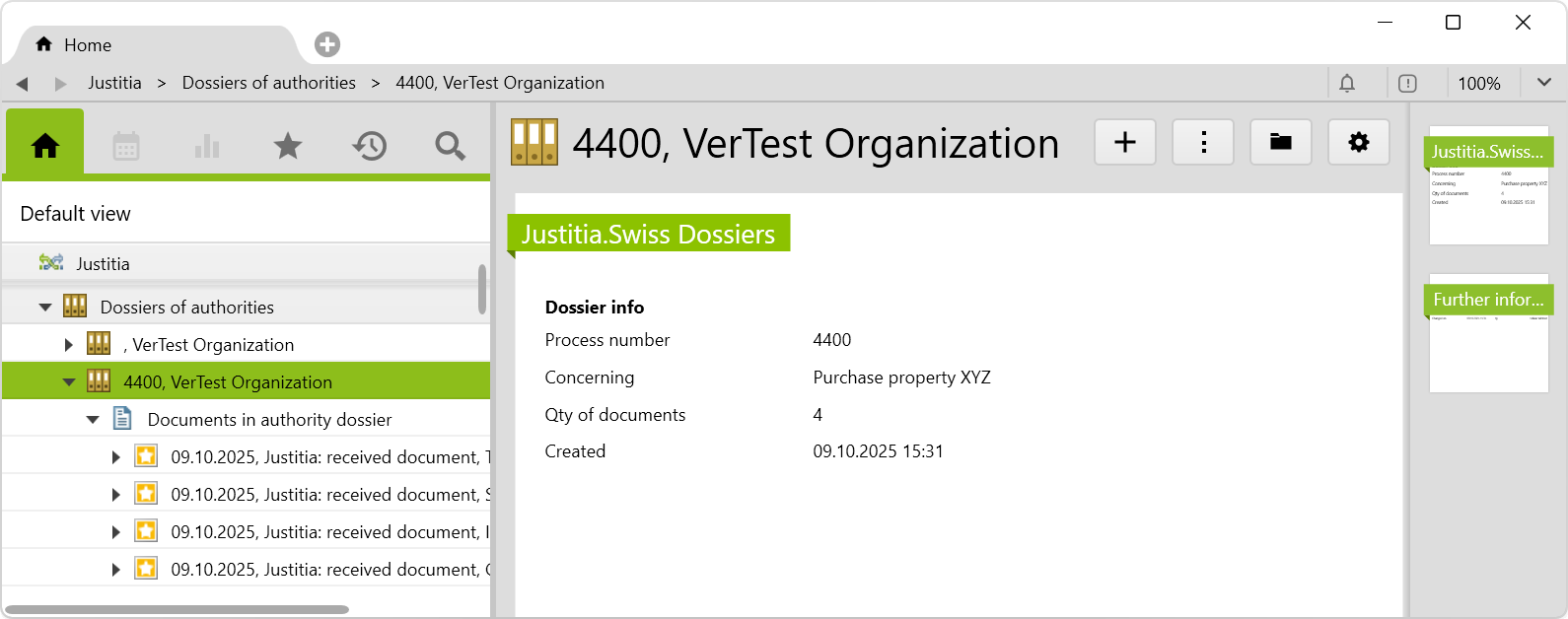Viewport: 1568px width, 619px height.
Task: Add a new tab with plus
Action: [x=327, y=44]
